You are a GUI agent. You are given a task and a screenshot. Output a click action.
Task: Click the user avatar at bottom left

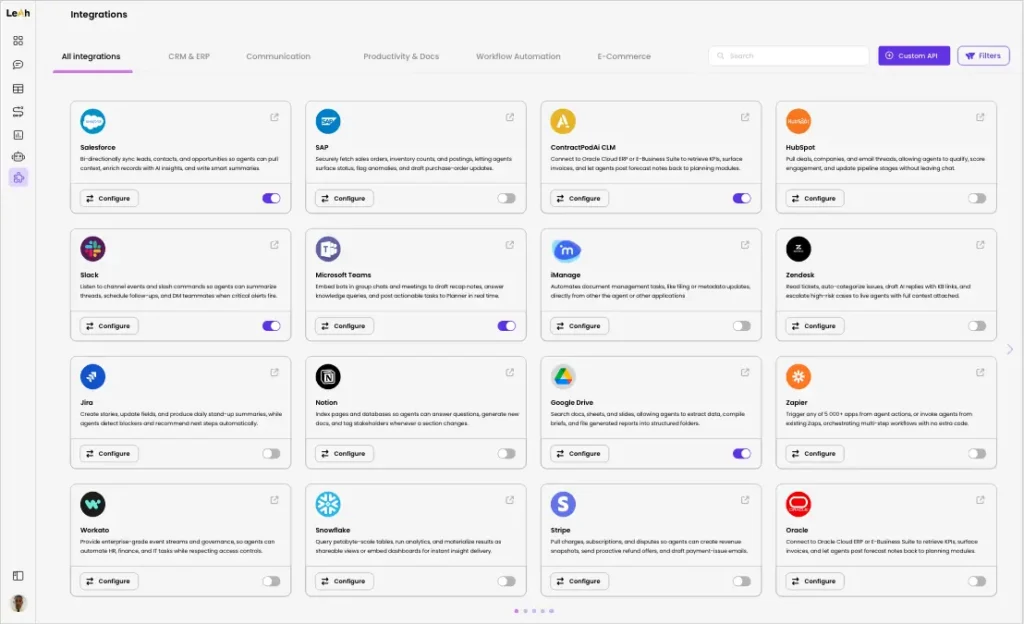tap(18, 603)
